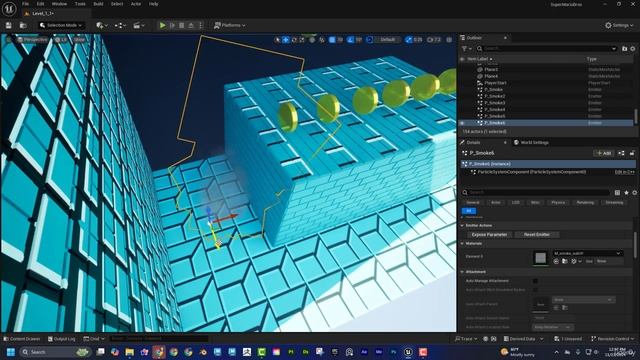Choose the Scale tool in viewport toolbar
The height and width of the screenshot is (360, 640).
tap(302, 40)
